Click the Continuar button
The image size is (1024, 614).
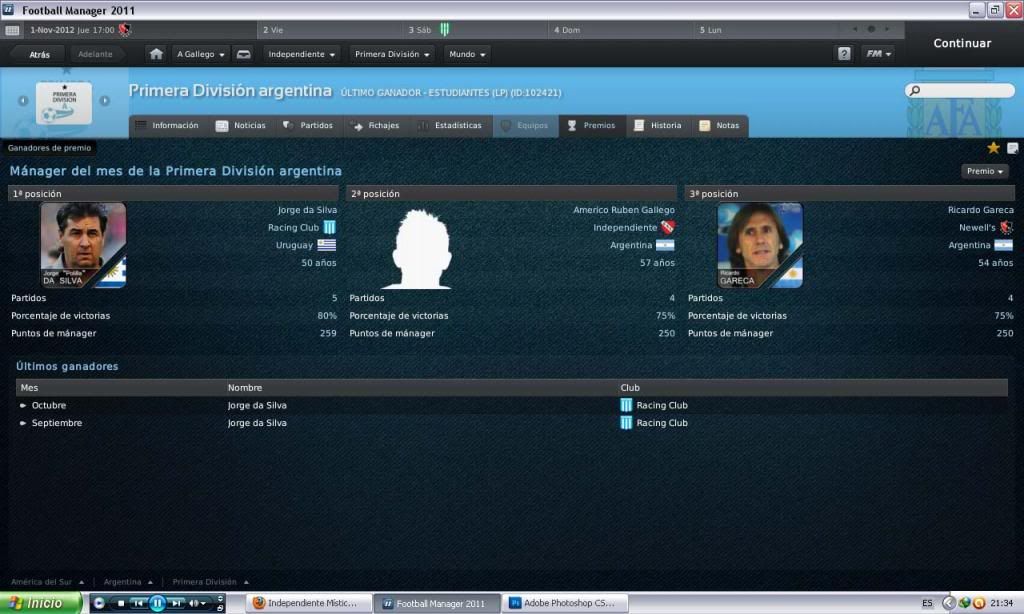(962, 43)
